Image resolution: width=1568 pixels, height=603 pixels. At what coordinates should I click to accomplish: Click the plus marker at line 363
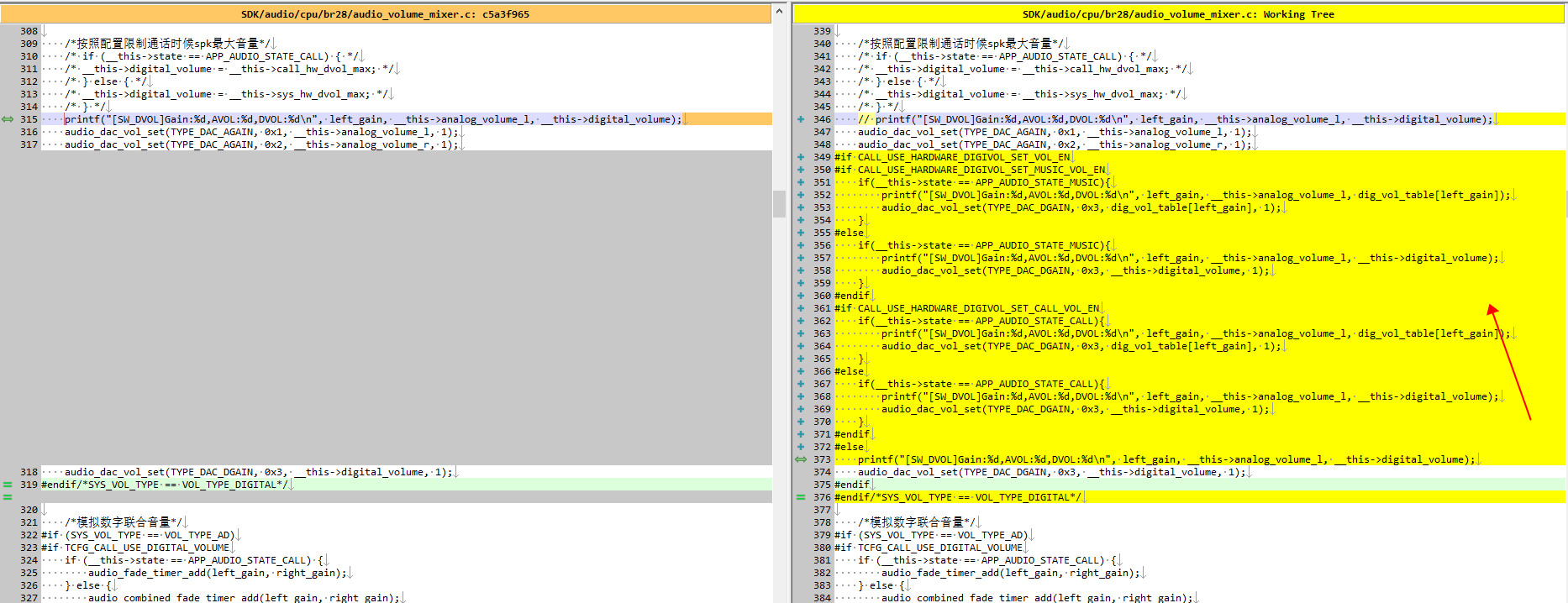pos(801,333)
